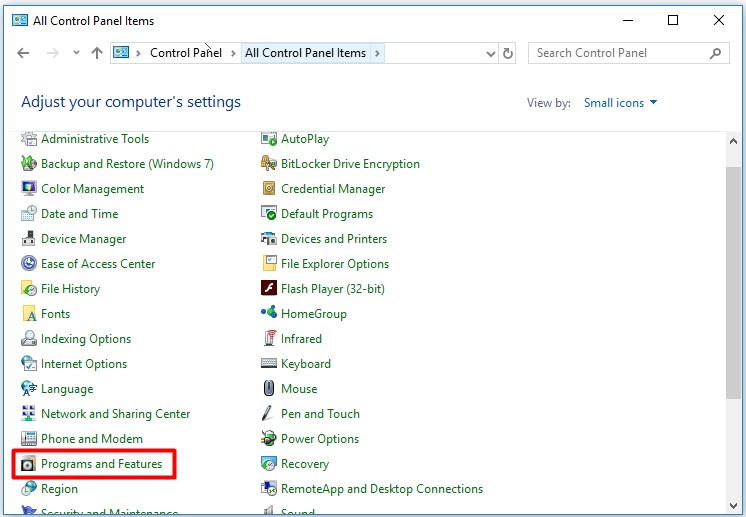This screenshot has width=746, height=517.
Task: Click the Color Management monitor icon
Action: (29, 189)
